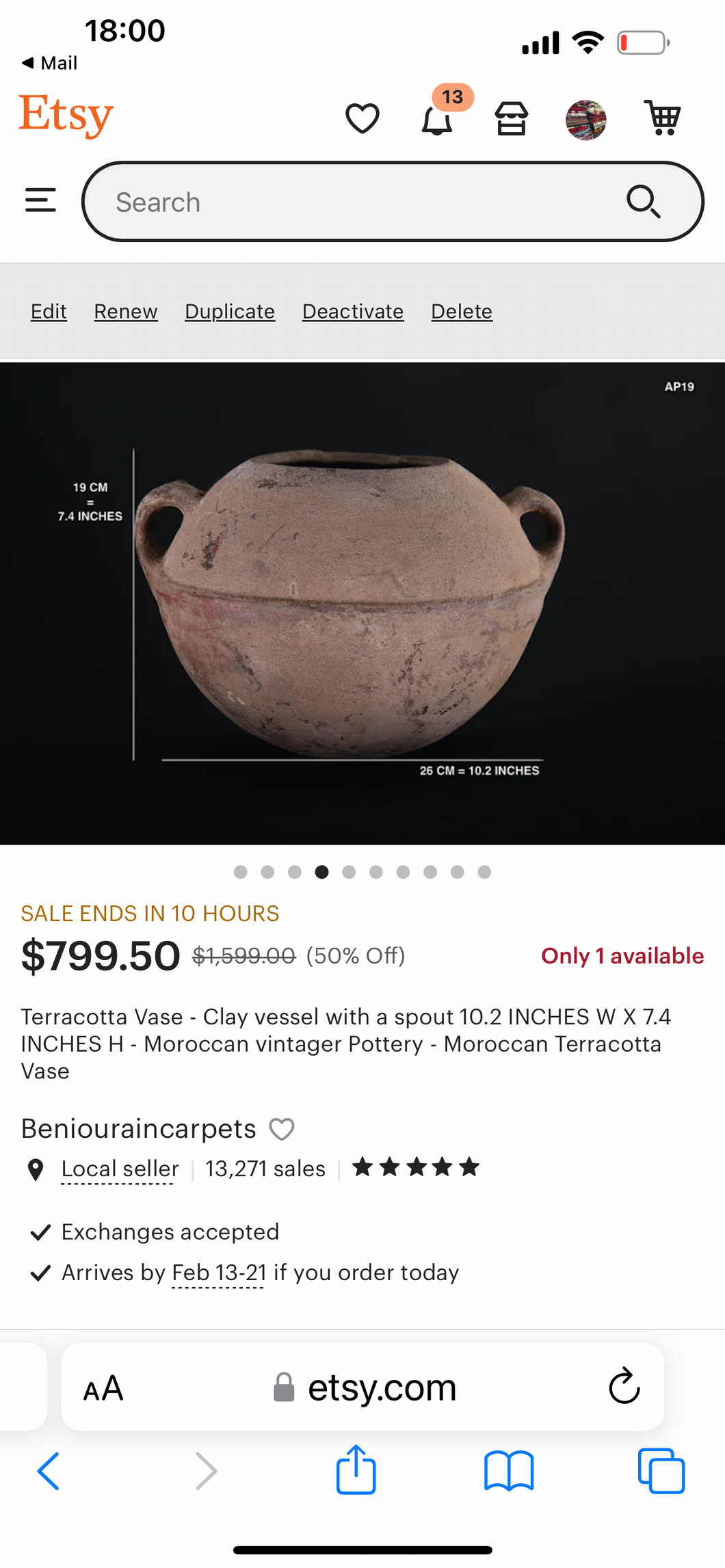
Task: Open Safari bookmarks book icon
Action: 508,1470
